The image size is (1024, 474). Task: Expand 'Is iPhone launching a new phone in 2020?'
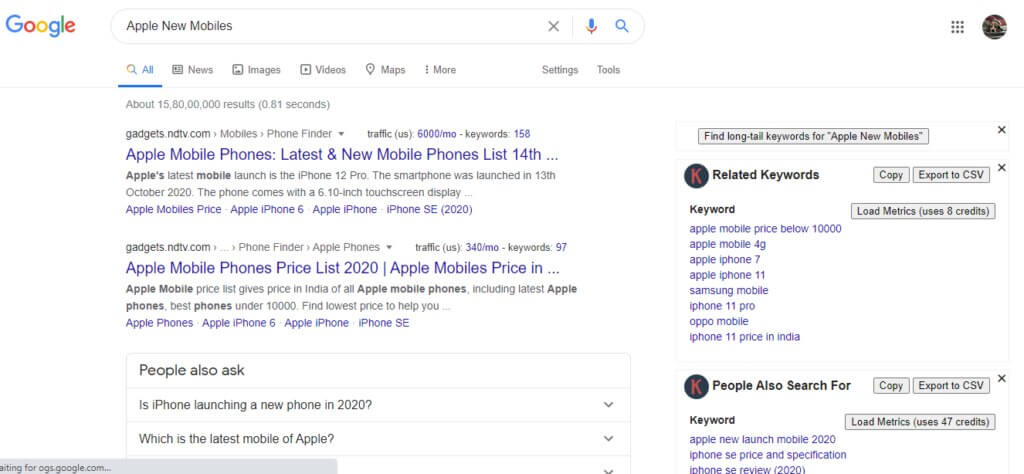pos(378,405)
